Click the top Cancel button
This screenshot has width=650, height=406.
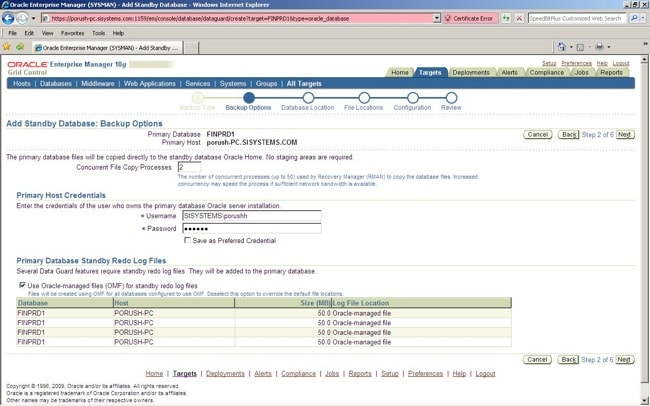tap(538, 134)
